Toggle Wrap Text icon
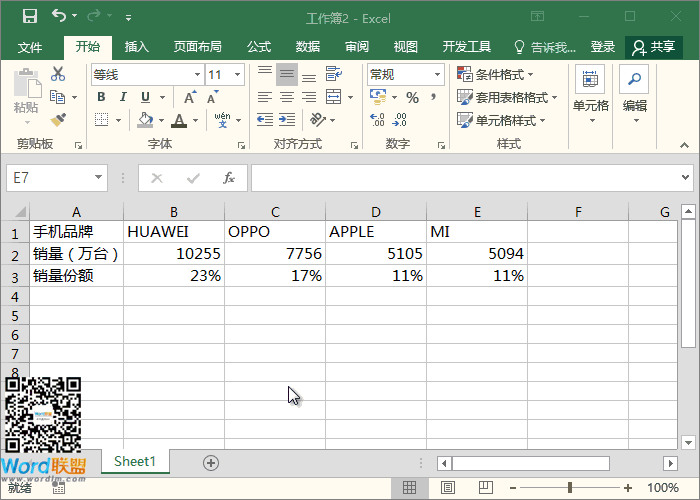700x500 pixels. point(333,74)
